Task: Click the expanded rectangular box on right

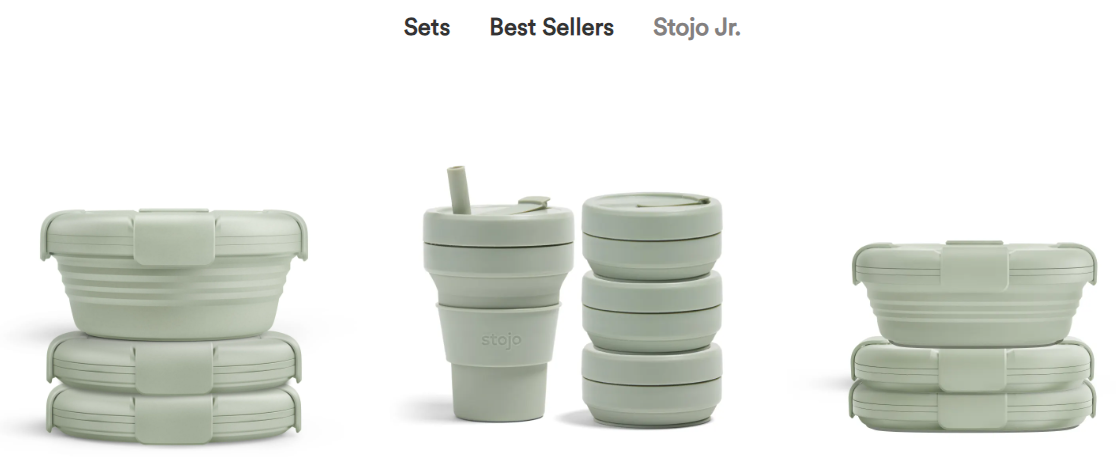Action: (x=974, y=293)
